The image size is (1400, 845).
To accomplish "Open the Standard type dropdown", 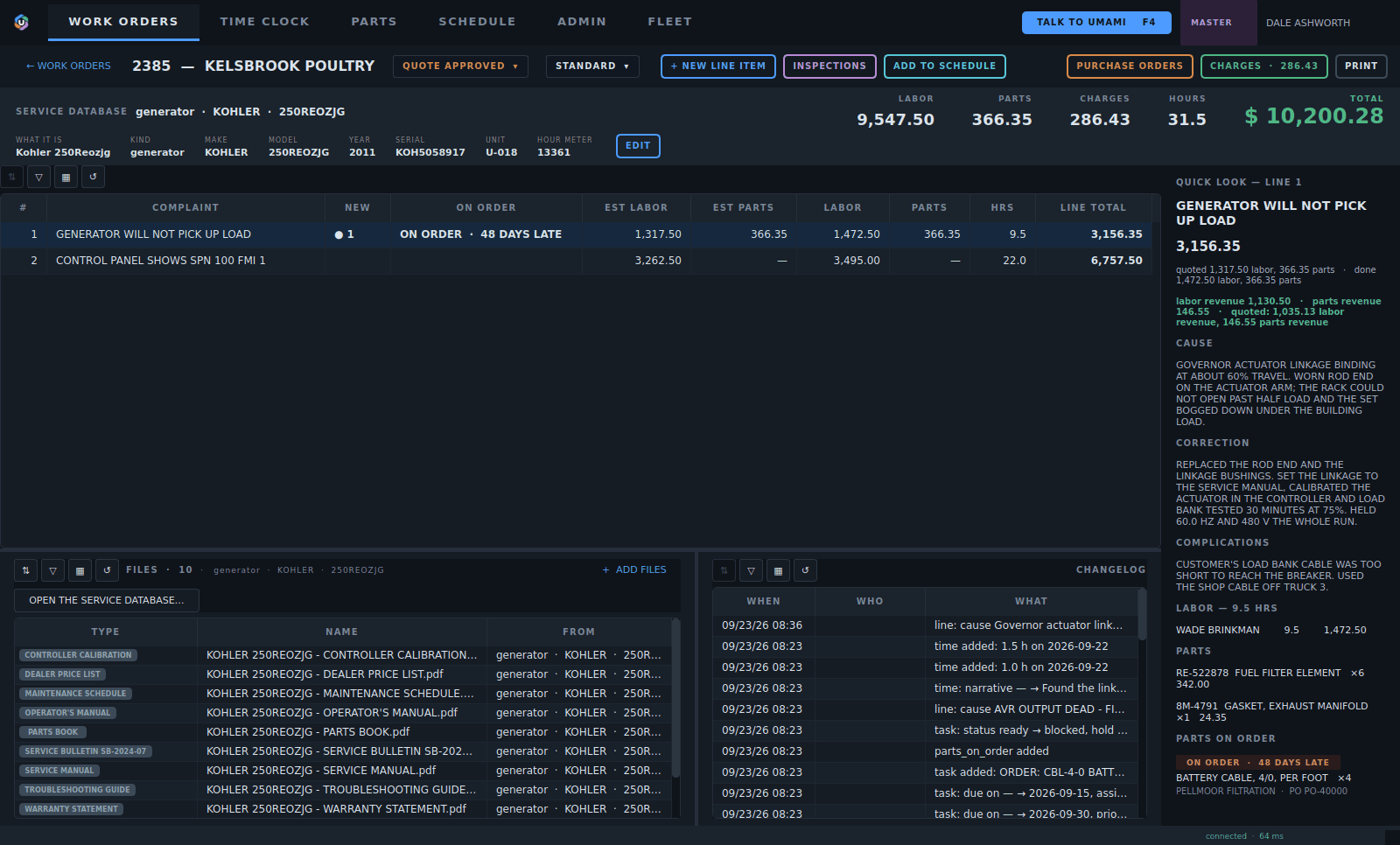I will 592,66.
